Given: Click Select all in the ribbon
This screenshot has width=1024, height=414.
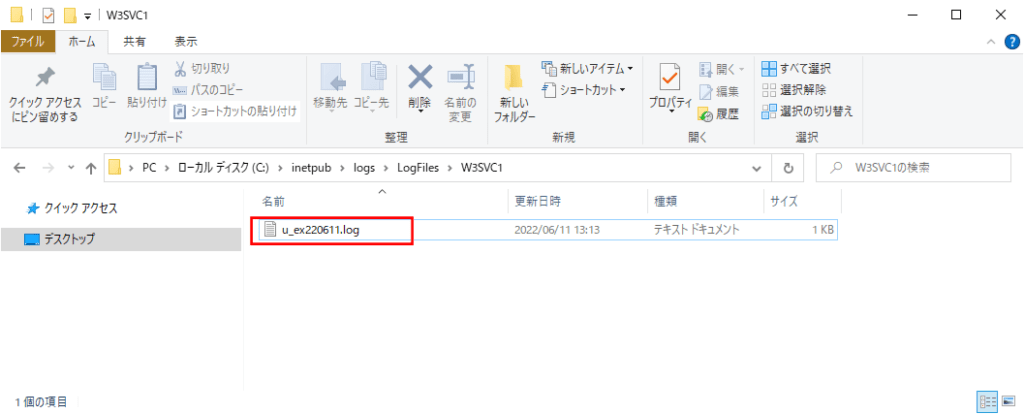Looking at the screenshot, I should click(x=797, y=69).
